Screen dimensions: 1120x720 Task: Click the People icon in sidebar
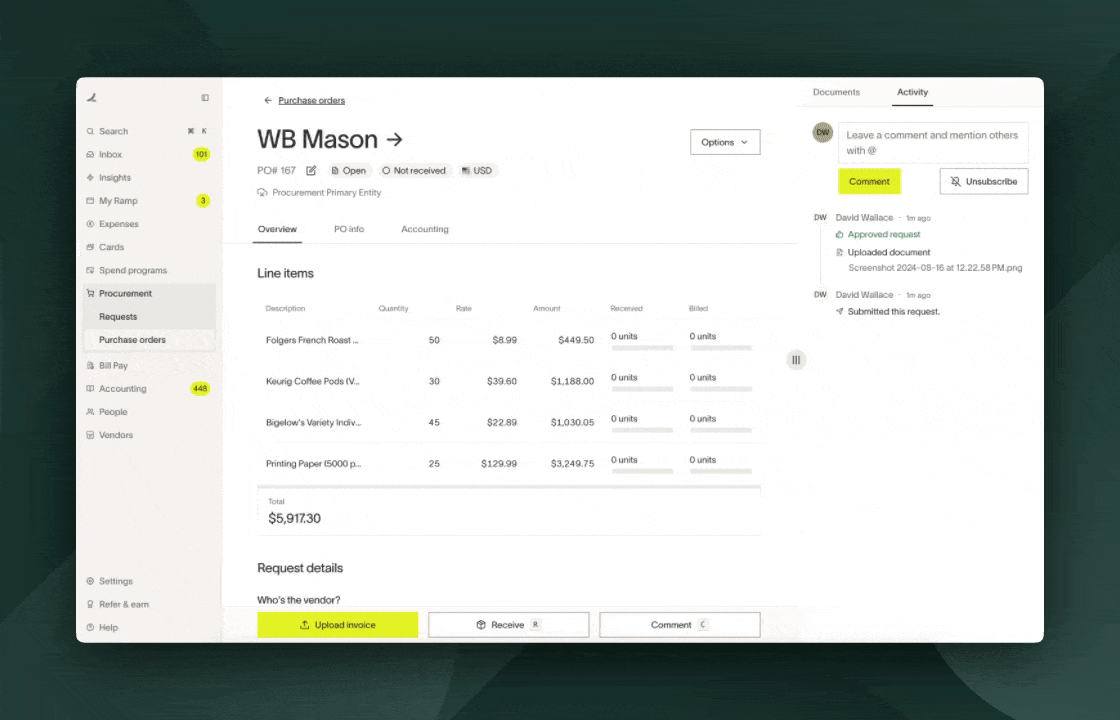point(90,412)
